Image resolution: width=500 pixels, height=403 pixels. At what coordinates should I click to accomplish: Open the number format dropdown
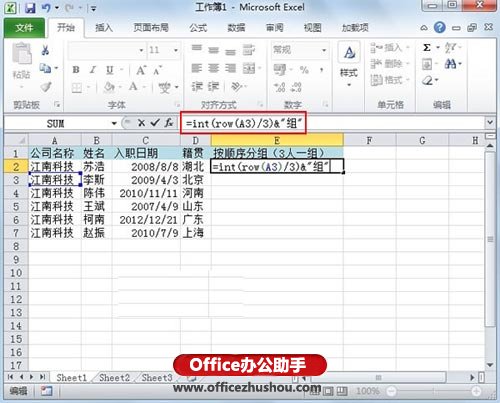point(324,50)
